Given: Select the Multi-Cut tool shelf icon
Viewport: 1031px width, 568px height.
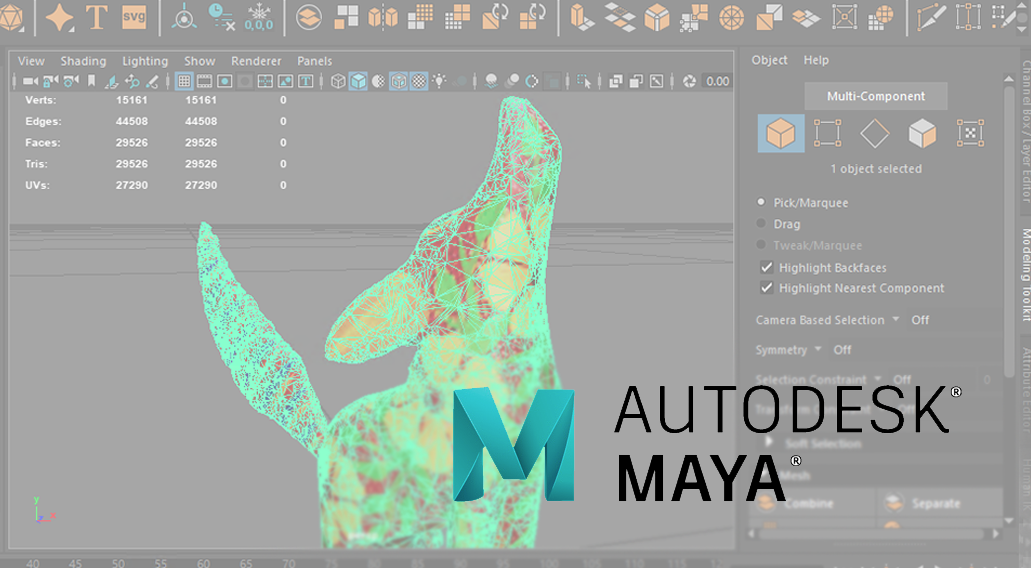Looking at the screenshot, I should click(930, 17).
